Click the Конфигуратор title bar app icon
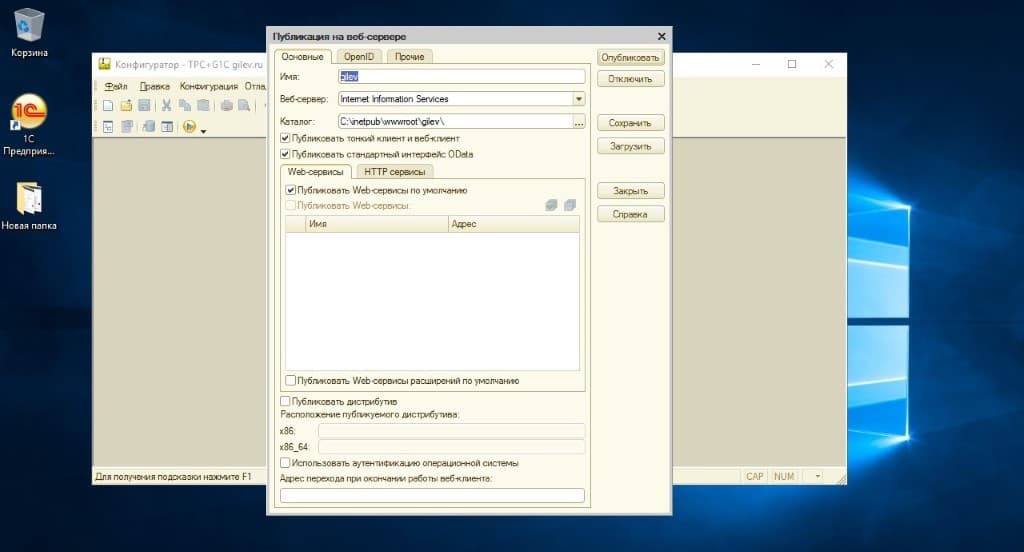This screenshot has height=552, width=1024. [104, 64]
